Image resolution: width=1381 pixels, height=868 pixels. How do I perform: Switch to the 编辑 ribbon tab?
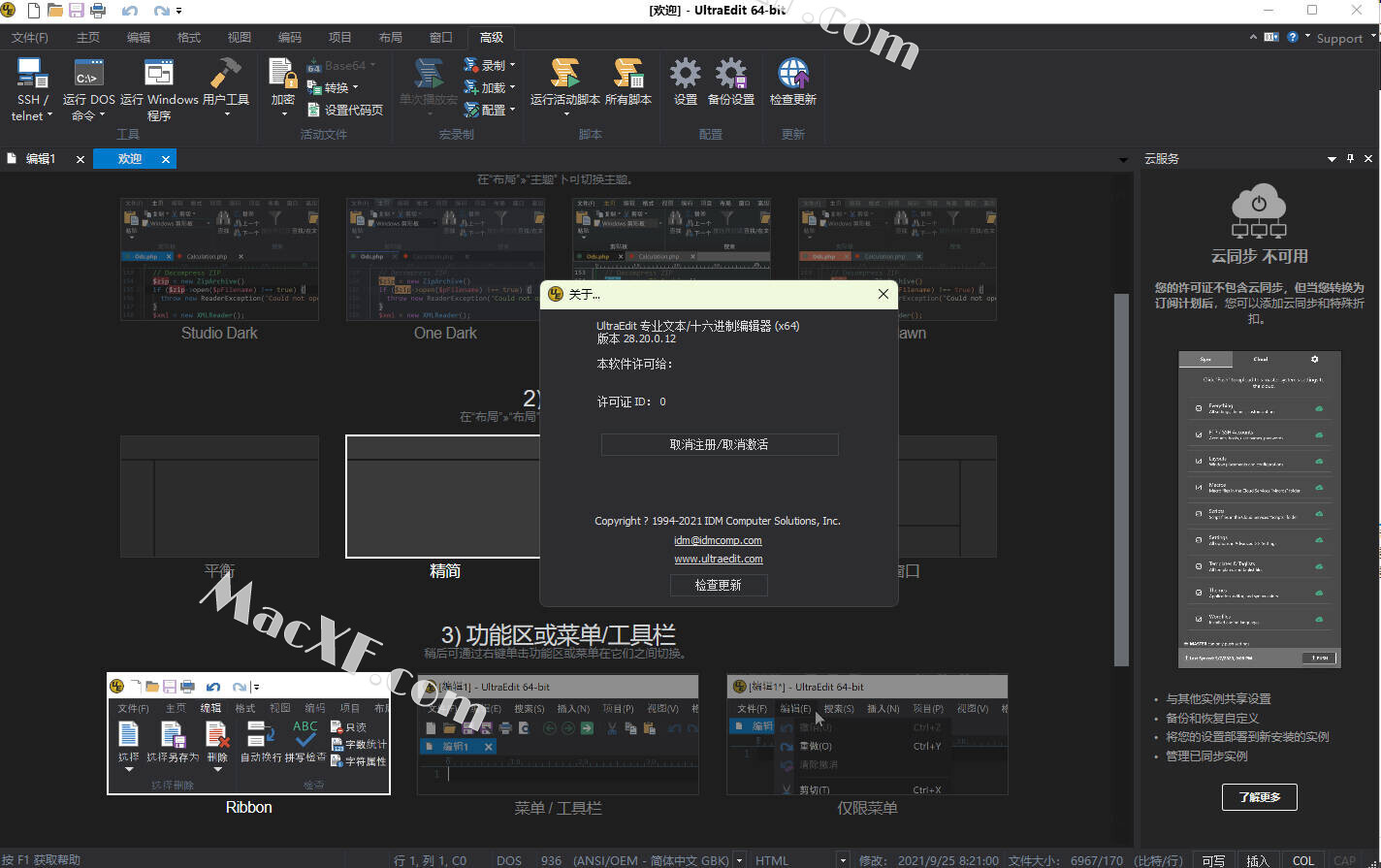[139, 37]
